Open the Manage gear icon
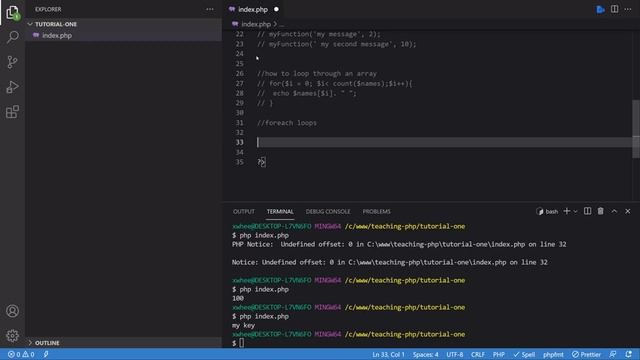640x360 pixels. pos(12,336)
